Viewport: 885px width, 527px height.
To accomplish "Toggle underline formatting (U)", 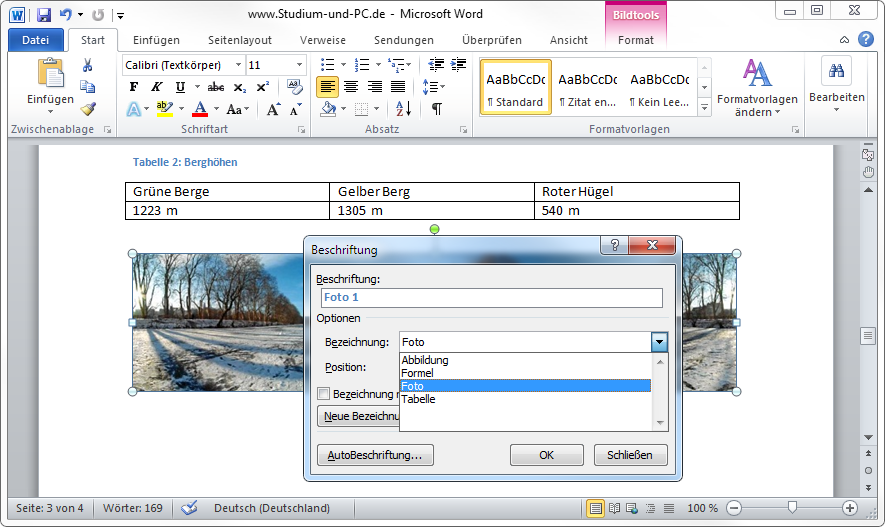I will point(180,87).
